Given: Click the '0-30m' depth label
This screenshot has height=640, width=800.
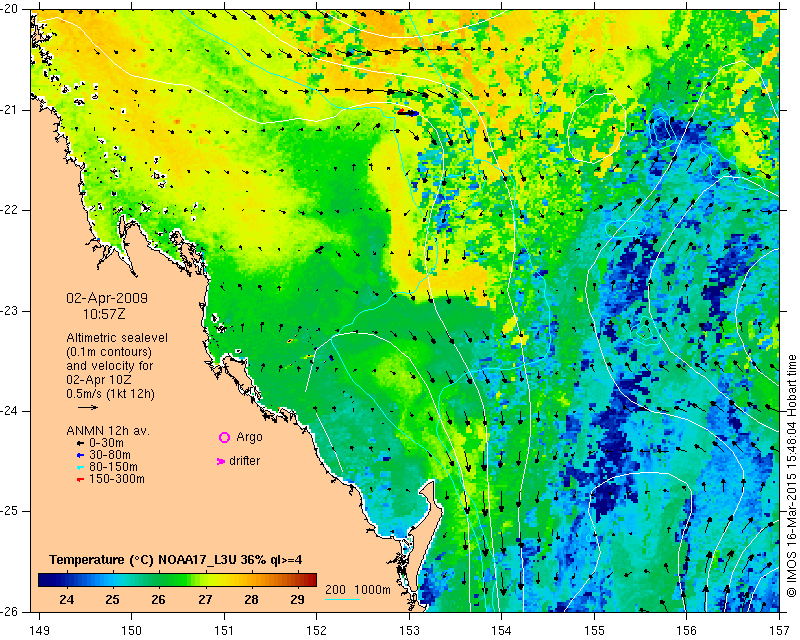Looking at the screenshot, I should pyautogui.click(x=106, y=443).
